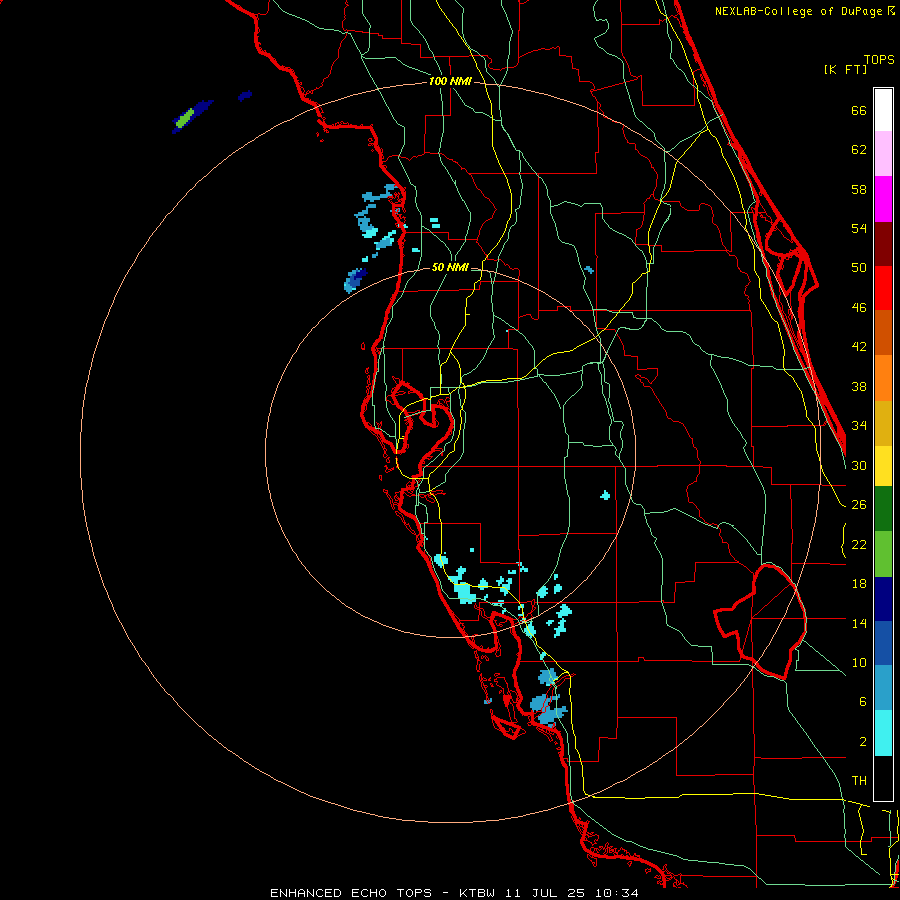Click the cyan legend swatch

(883, 733)
